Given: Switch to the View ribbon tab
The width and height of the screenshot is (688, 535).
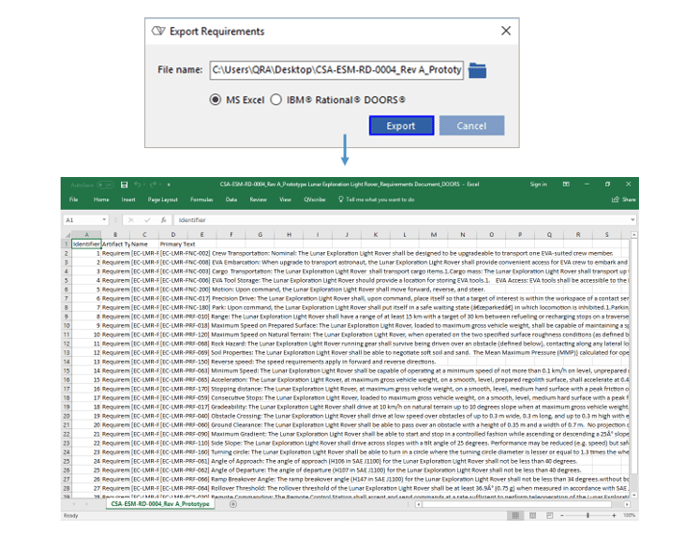Looking at the screenshot, I should pyautogui.click(x=285, y=200).
